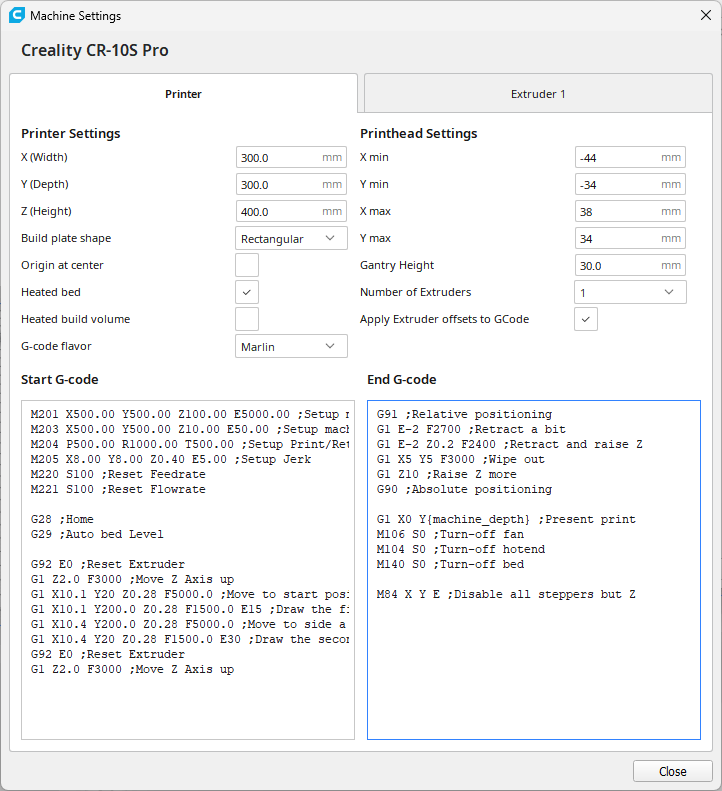Viewport: 722px width, 791px height.
Task: Switch to the Printer tab
Action: pyautogui.click(x=183, y=94)
